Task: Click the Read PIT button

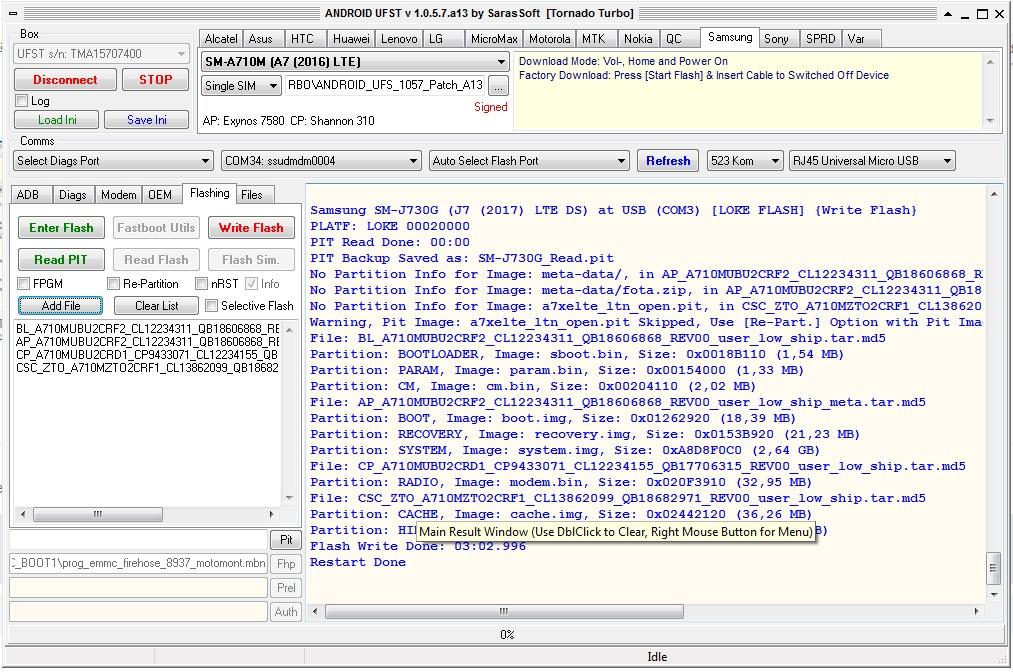Action: pyautogui.click(x=61, y=260)
